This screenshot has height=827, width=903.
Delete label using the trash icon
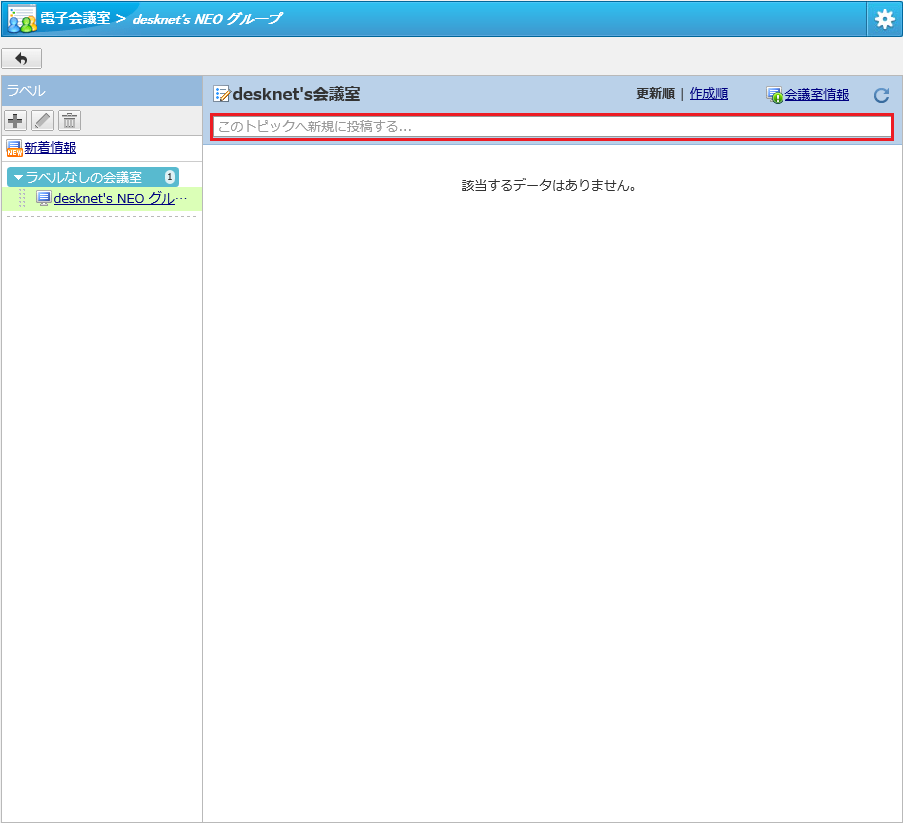70,121
